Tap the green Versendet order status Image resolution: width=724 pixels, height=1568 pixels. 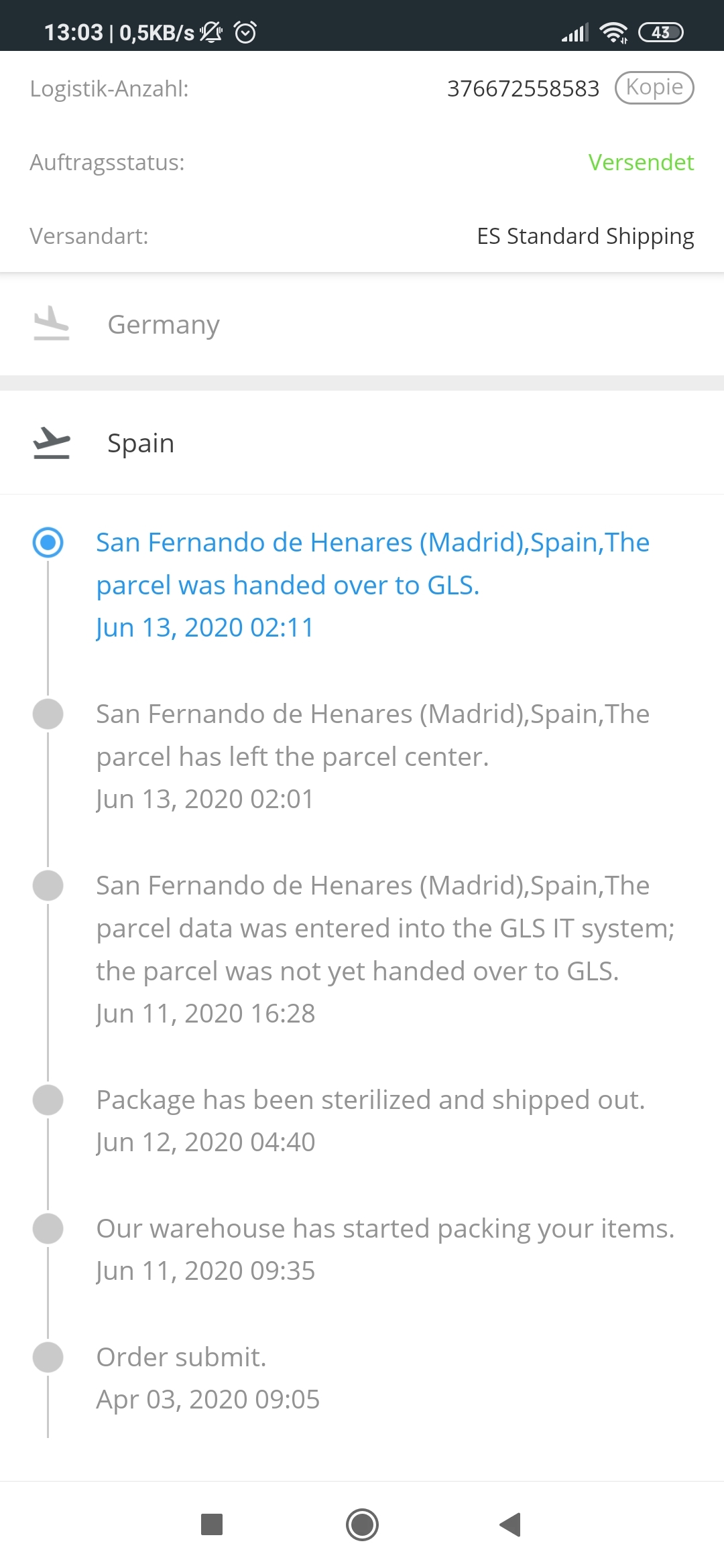641,162
